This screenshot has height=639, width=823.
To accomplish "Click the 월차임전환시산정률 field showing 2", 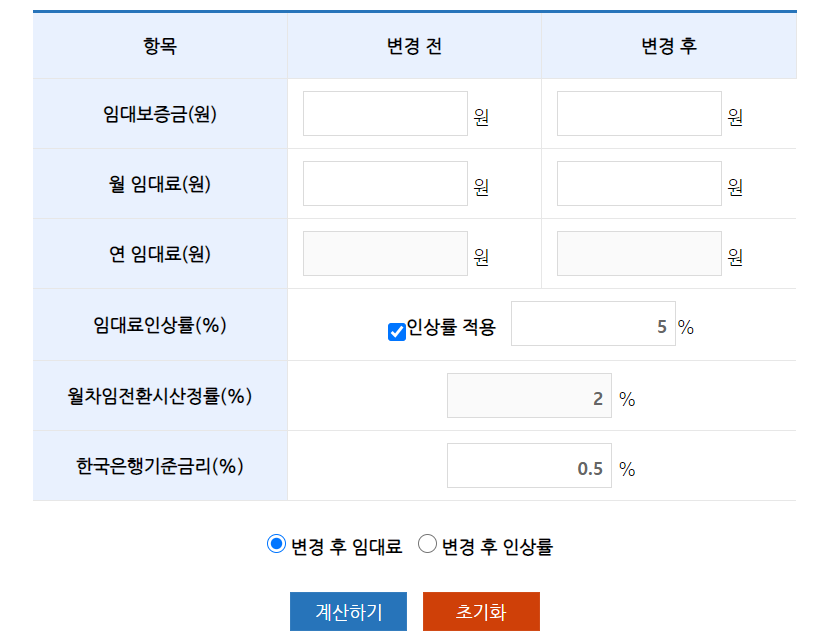I will [529, 395].
